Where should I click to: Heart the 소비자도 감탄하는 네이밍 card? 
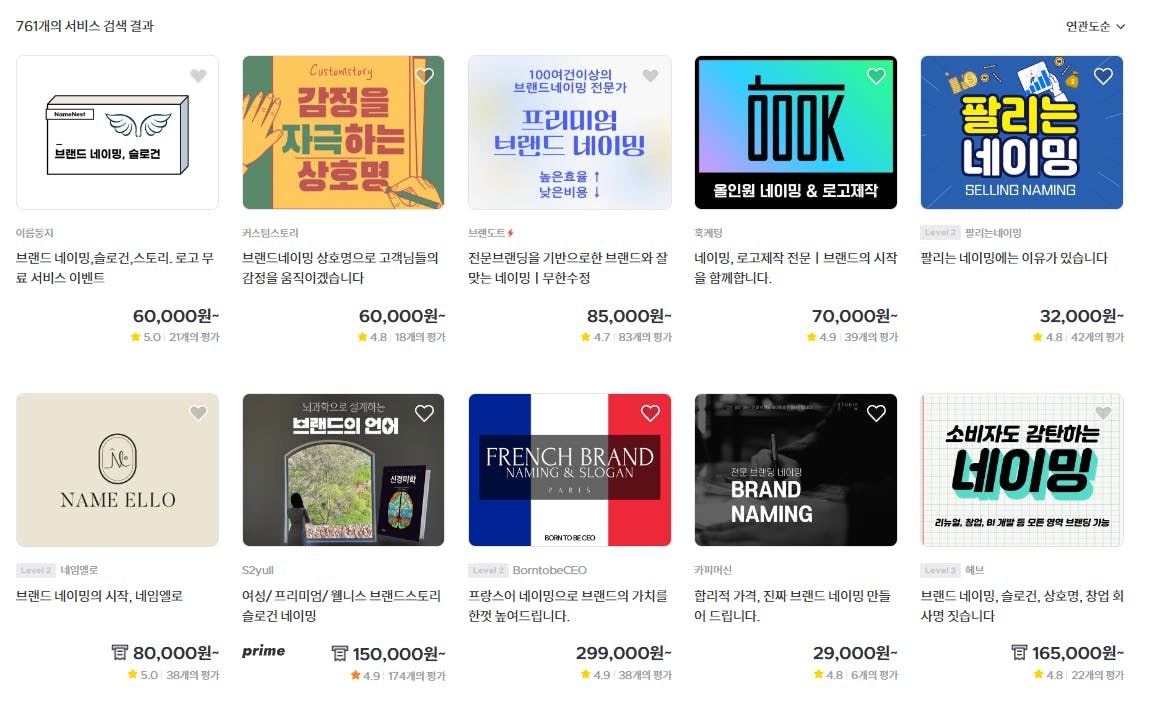tap(1102, 413)
